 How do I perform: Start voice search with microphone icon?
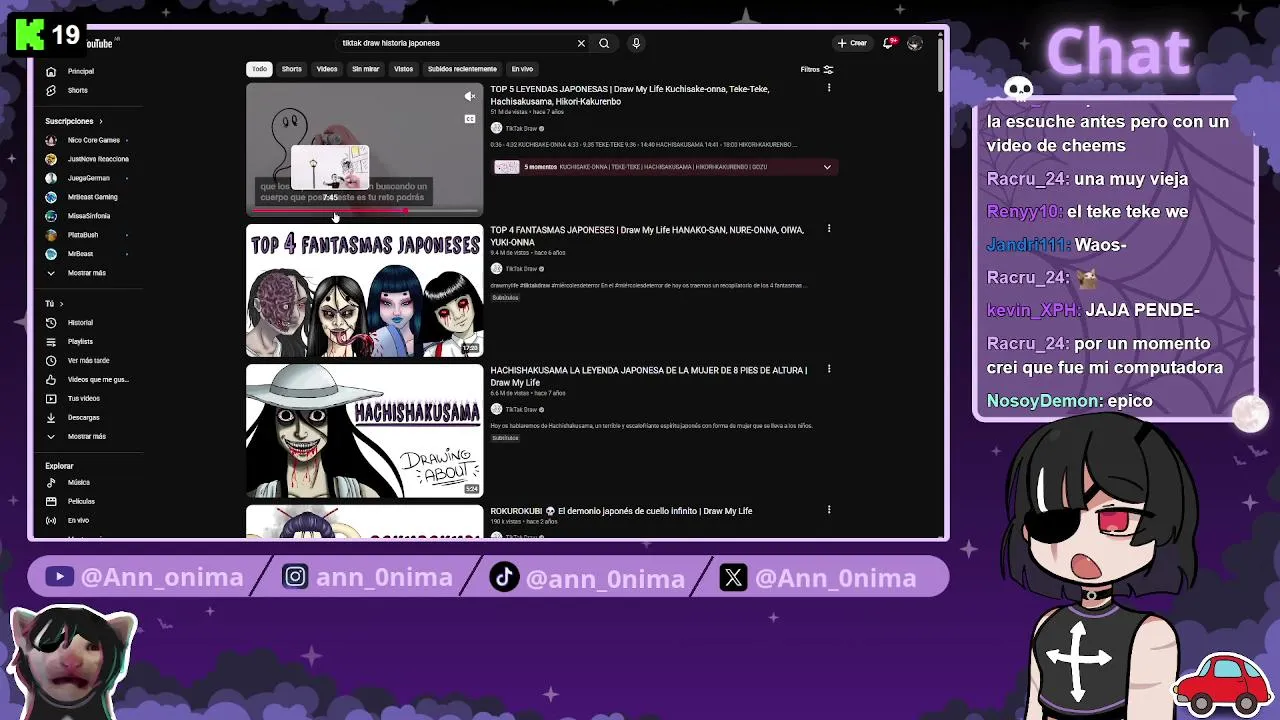tap(636, 43)
